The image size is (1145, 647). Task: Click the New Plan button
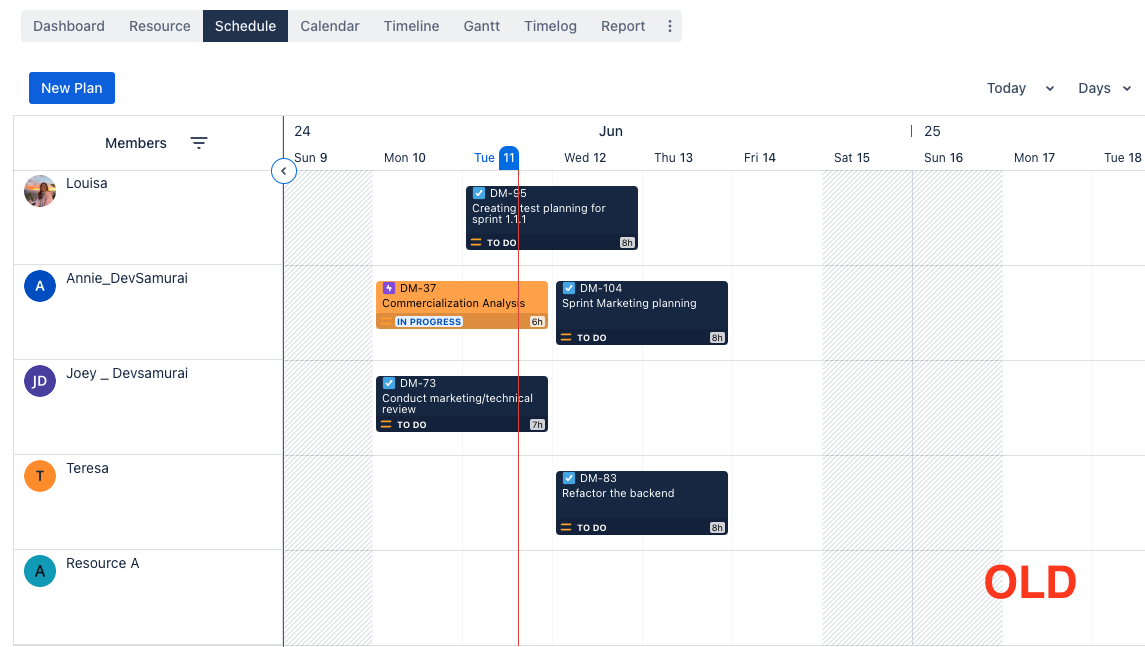72,88
